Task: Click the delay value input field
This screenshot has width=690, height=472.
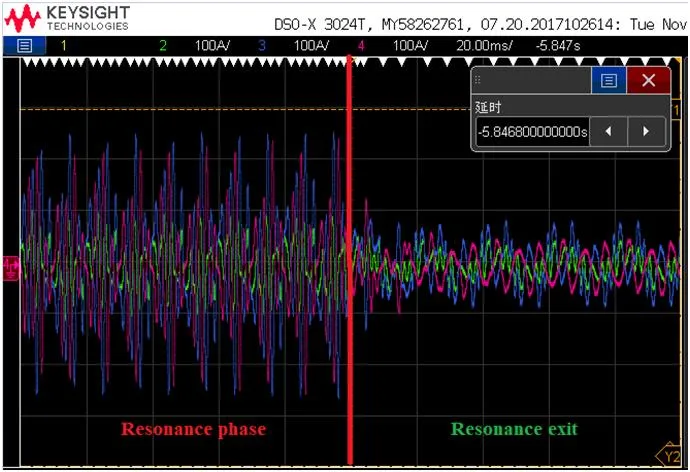Action: tap(532, 131)
